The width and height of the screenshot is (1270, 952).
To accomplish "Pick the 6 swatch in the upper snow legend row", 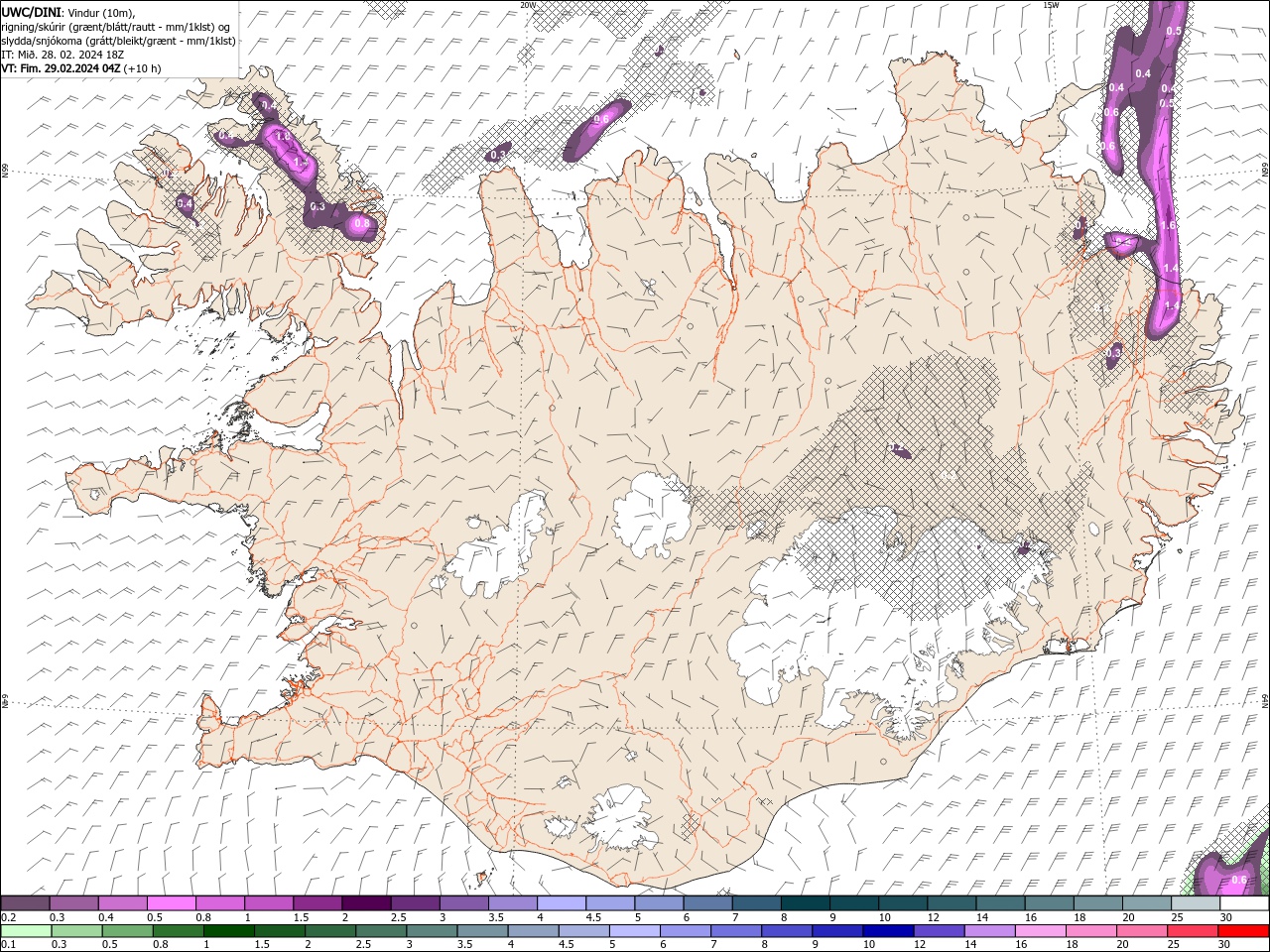I will (x=707, y=903).
